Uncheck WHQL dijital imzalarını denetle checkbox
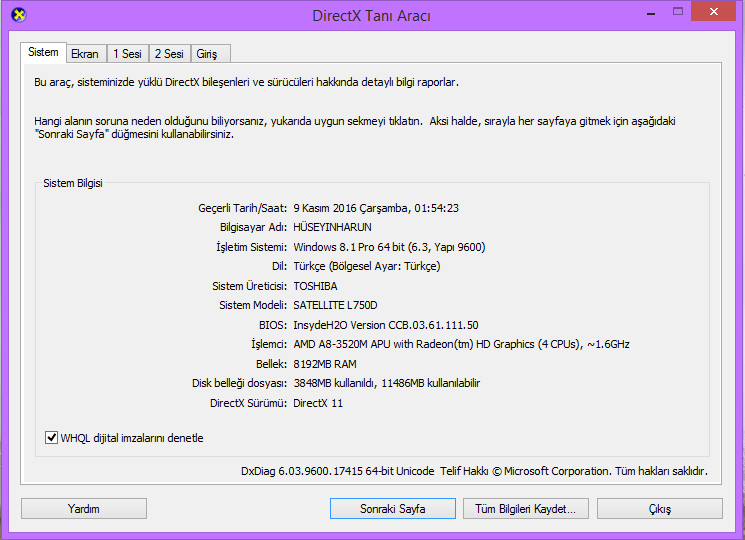Image resolution: width=745 pixels, height=540 pixels. click(51, 437)
